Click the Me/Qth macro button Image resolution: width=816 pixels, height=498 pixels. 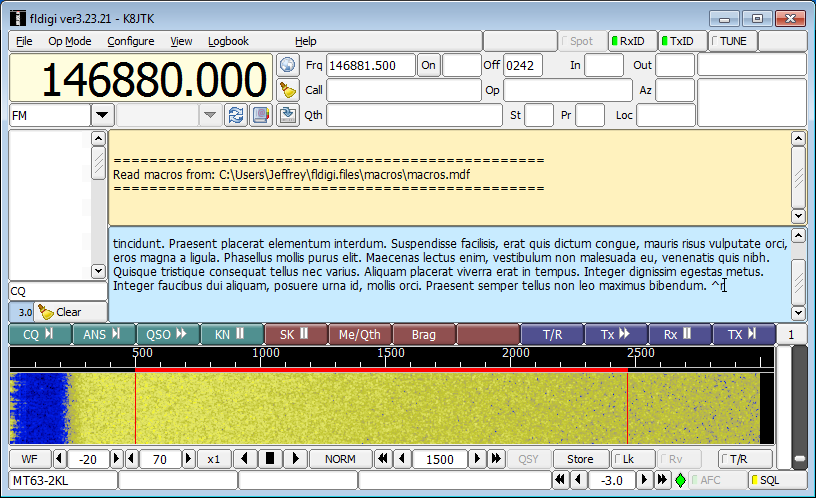click(x=361, y=335)
